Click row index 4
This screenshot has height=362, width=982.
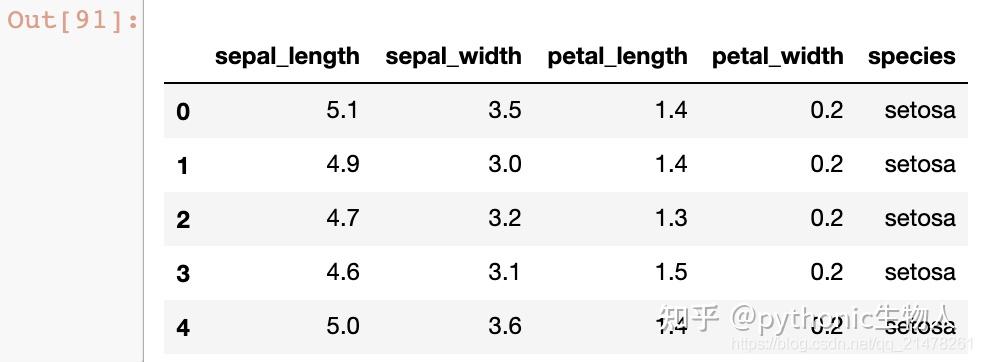coord(183,328)
